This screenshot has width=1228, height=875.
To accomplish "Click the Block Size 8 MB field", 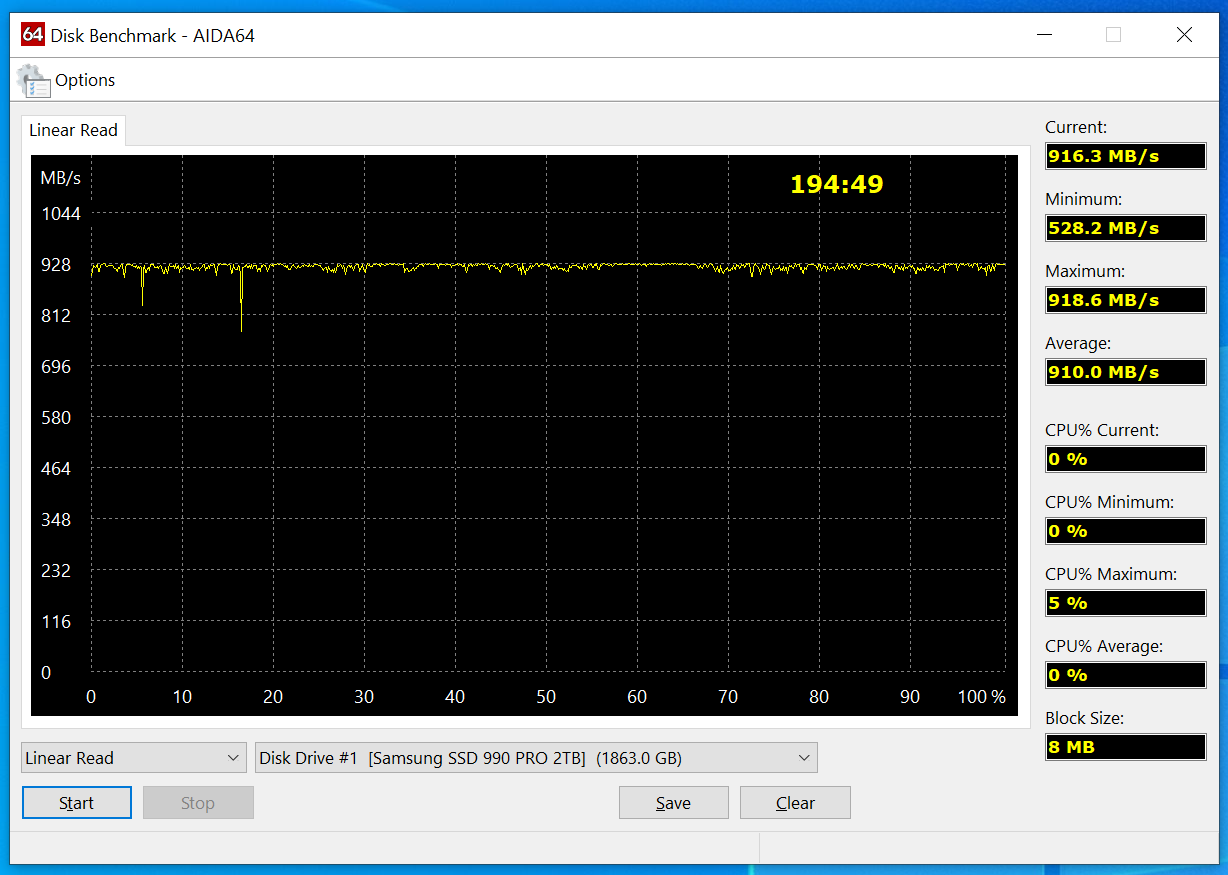I will (1126, 747).
